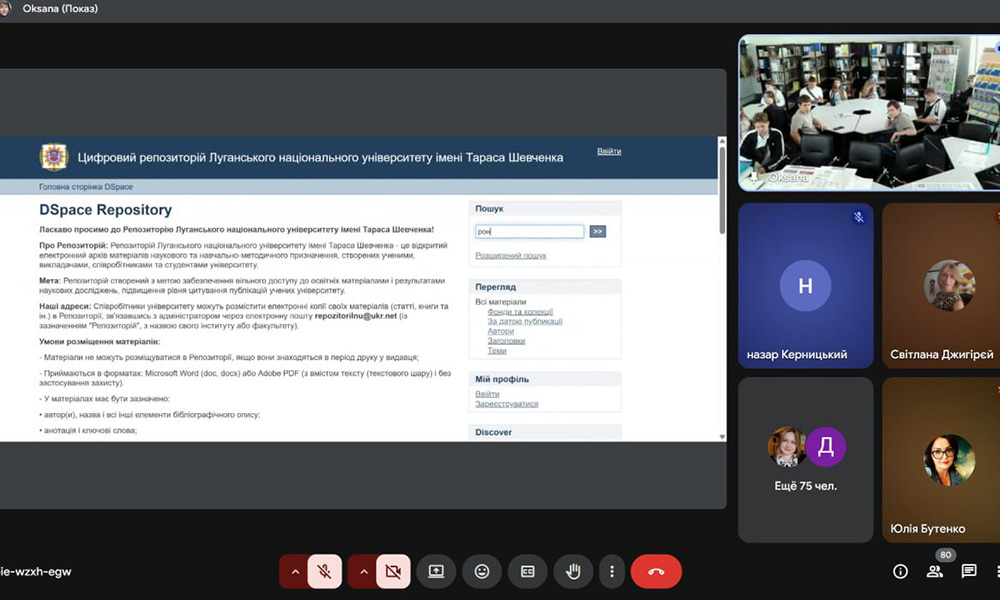Toggle the disabled camera button
The width and height of the screenshot is (1000, 600).
[x=393, y=571]
